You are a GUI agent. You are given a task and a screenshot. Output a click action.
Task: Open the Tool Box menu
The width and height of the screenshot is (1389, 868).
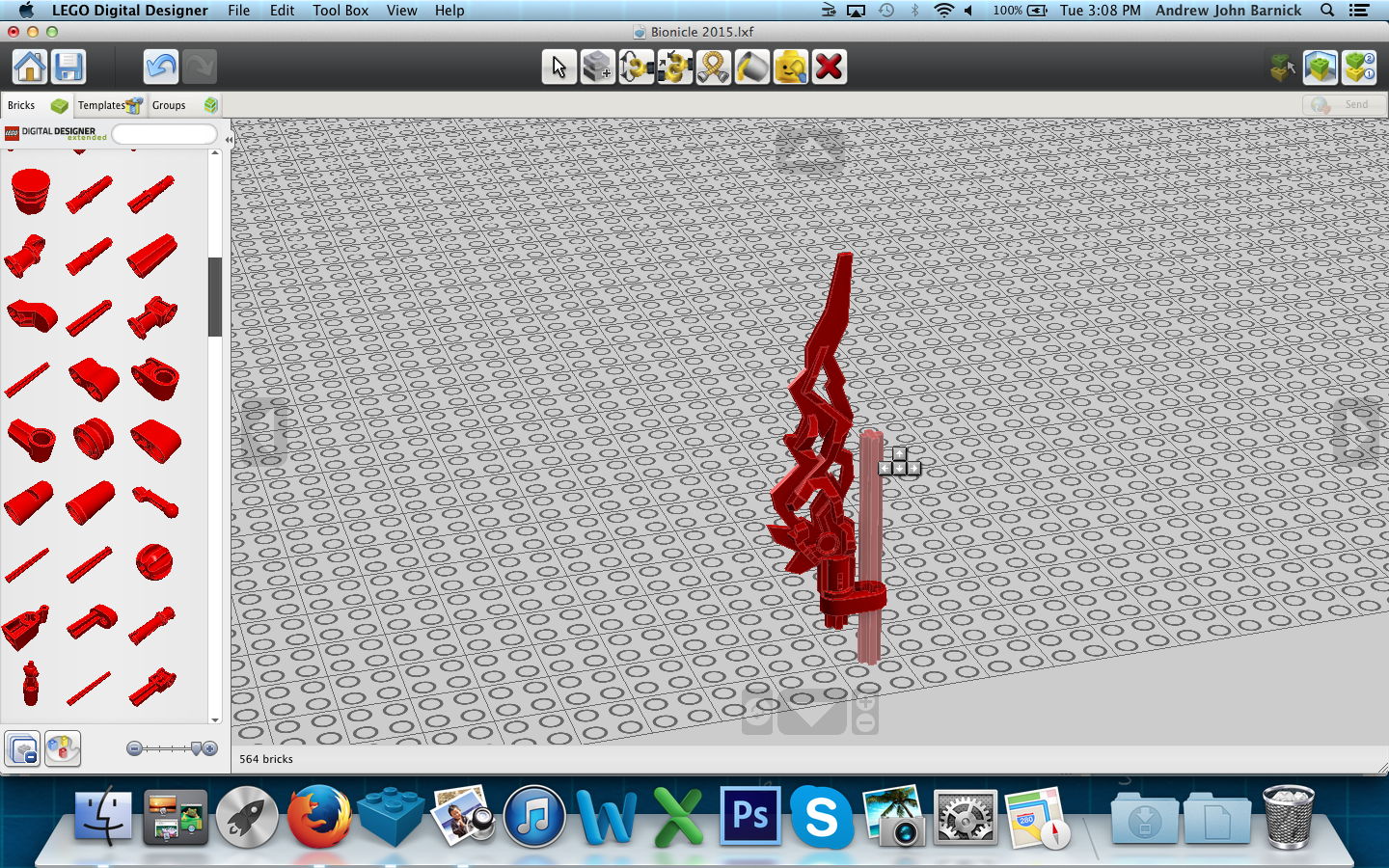point(340,11)
